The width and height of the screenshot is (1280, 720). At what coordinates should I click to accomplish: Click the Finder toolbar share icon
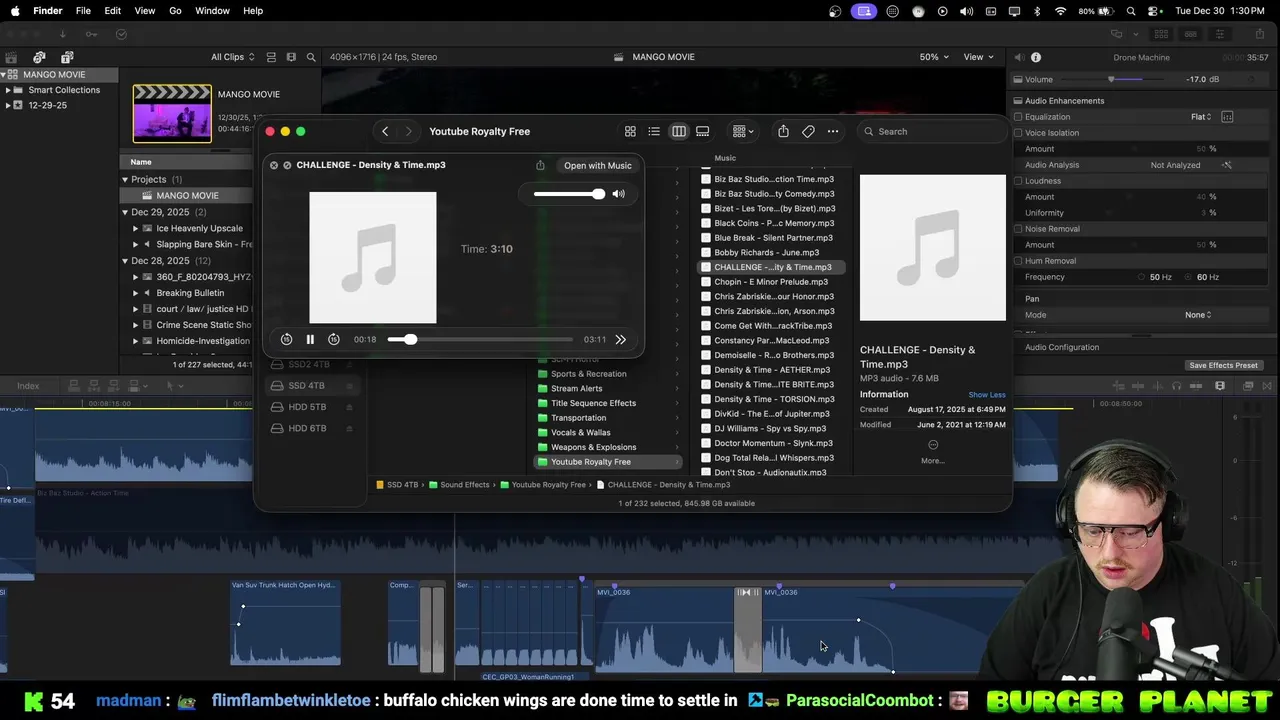tap(783, 131)
